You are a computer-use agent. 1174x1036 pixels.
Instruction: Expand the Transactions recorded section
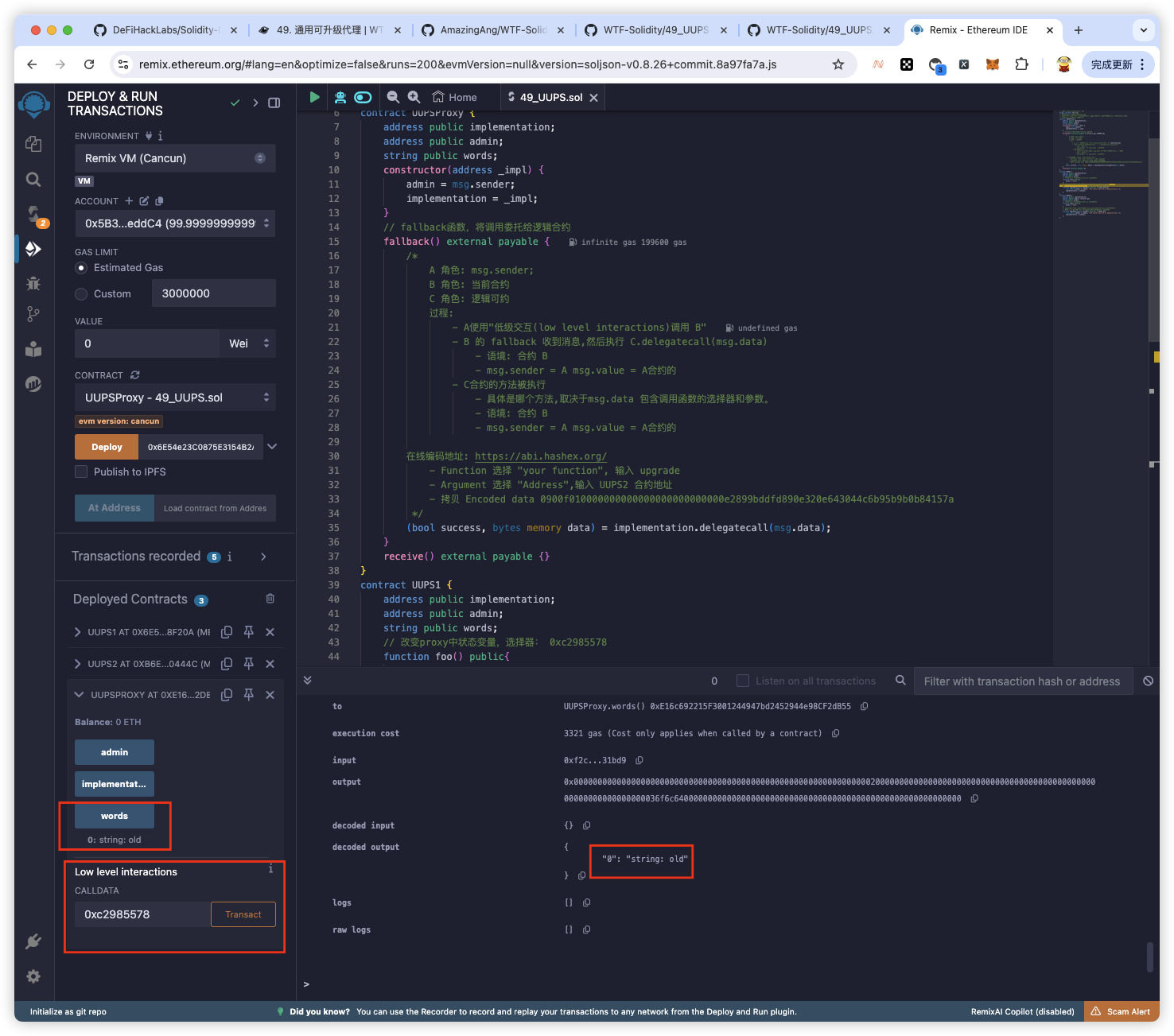(x=263, y=557)
